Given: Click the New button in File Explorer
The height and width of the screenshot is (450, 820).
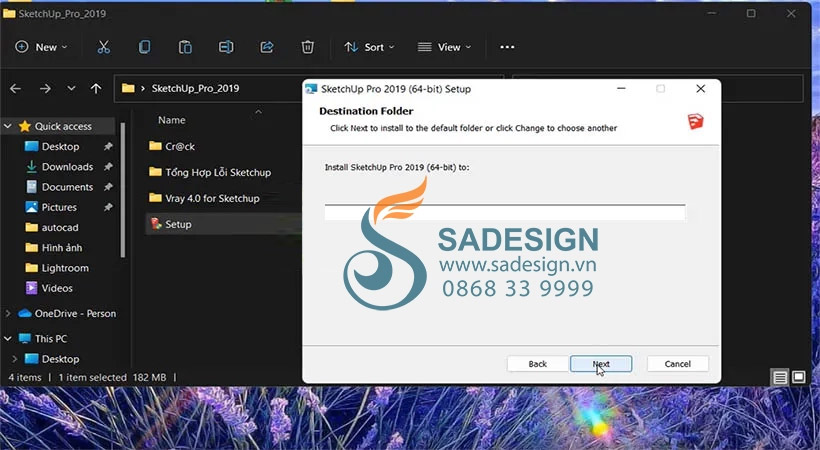Looking at the screenshot, I should (42, 47).
